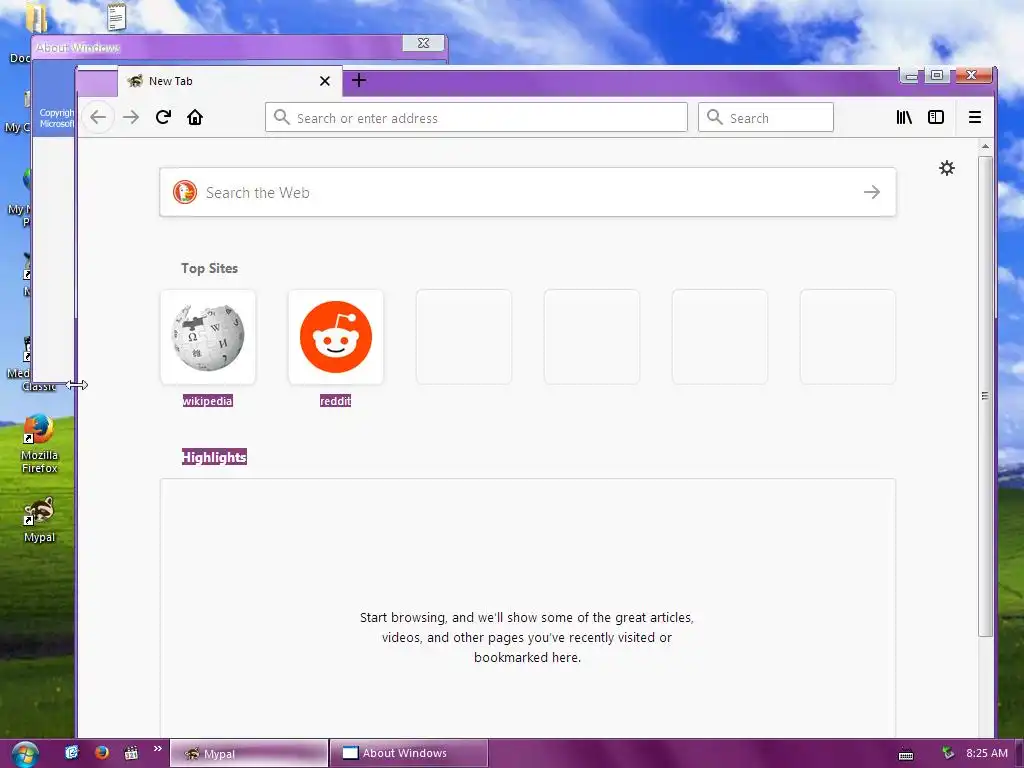Launch Firefox from quick launch bar
This screenshot has height=768, width=1024.
tap(101, 752)
